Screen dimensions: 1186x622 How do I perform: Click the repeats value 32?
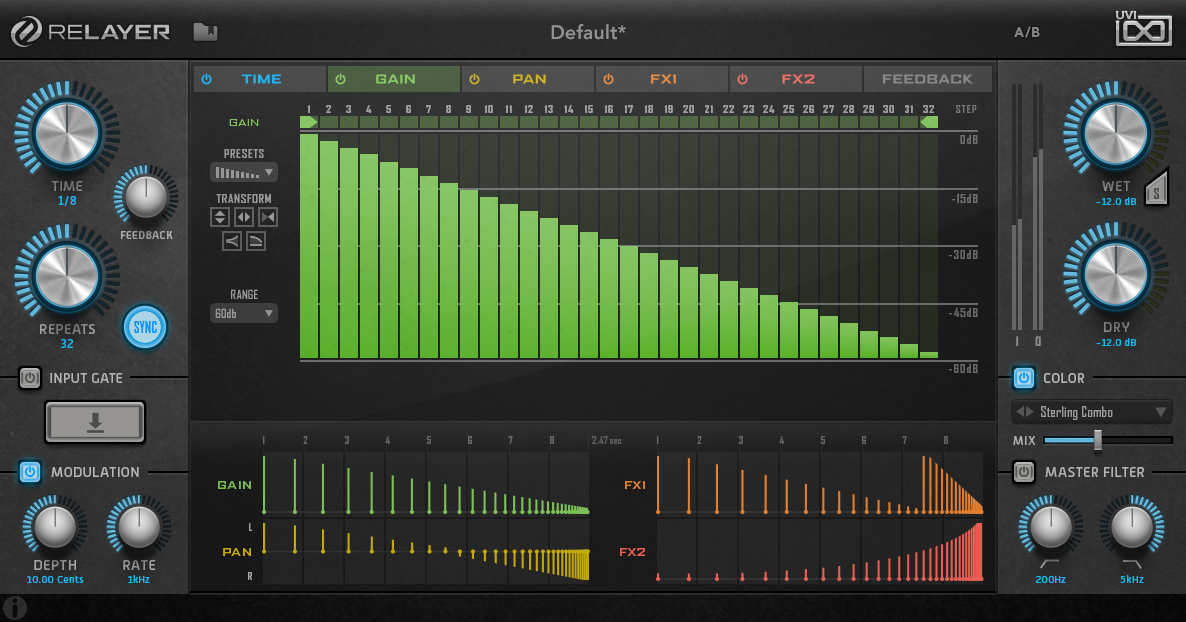coord(67,344)
